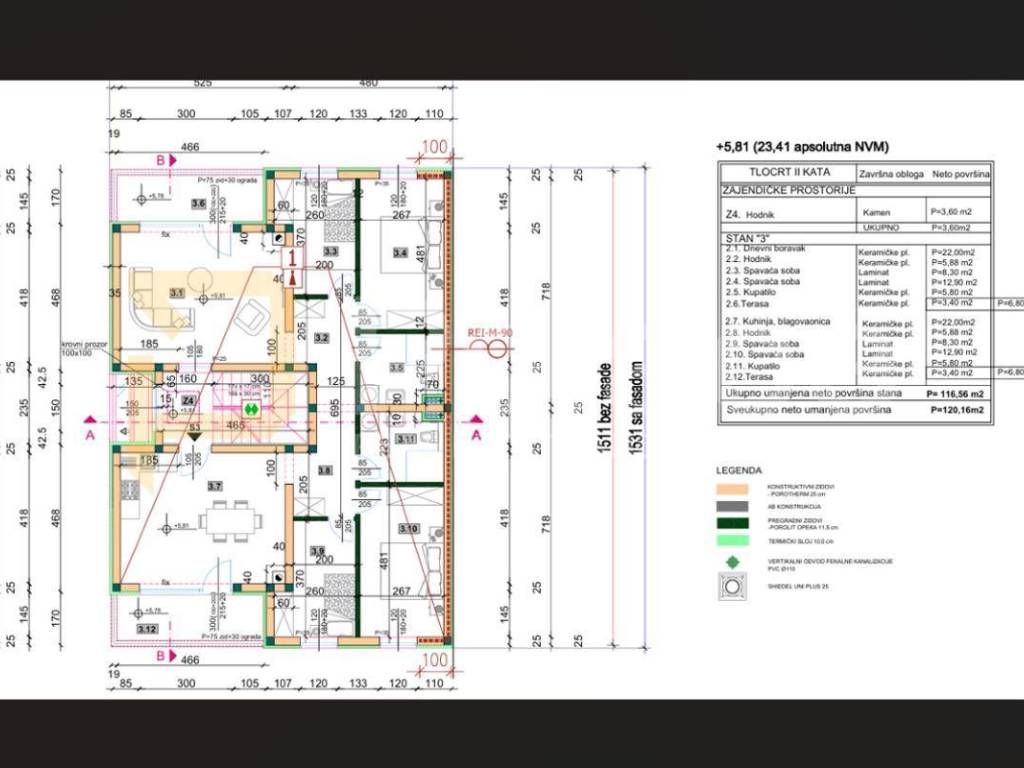Click the Shiedel chimney symbol in the legend

[737, 588]
